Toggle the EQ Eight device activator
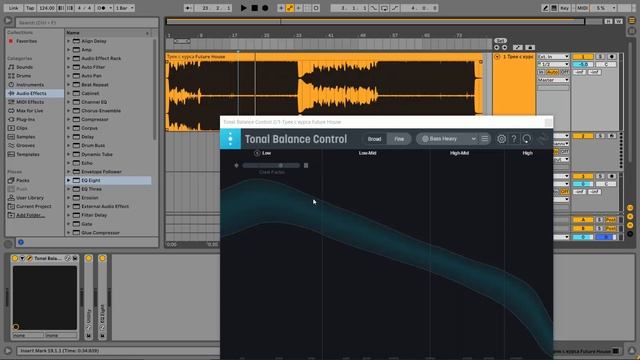The height and width of the screenshot is (360, 640). pos(102,258)
